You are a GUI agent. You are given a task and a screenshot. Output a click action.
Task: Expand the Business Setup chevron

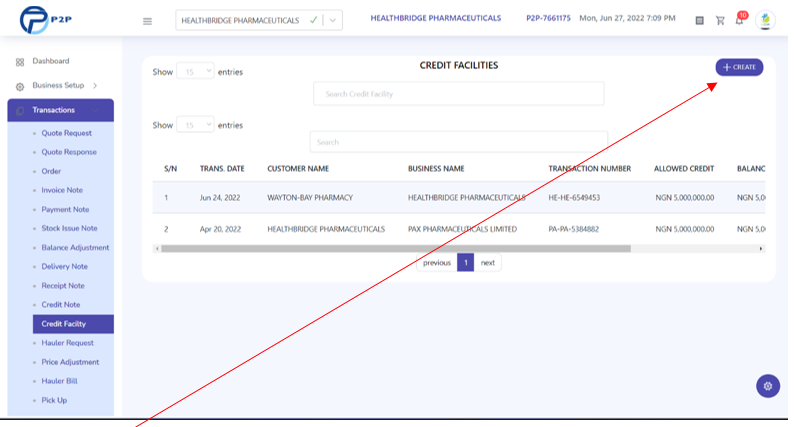(x=95, y=85)
